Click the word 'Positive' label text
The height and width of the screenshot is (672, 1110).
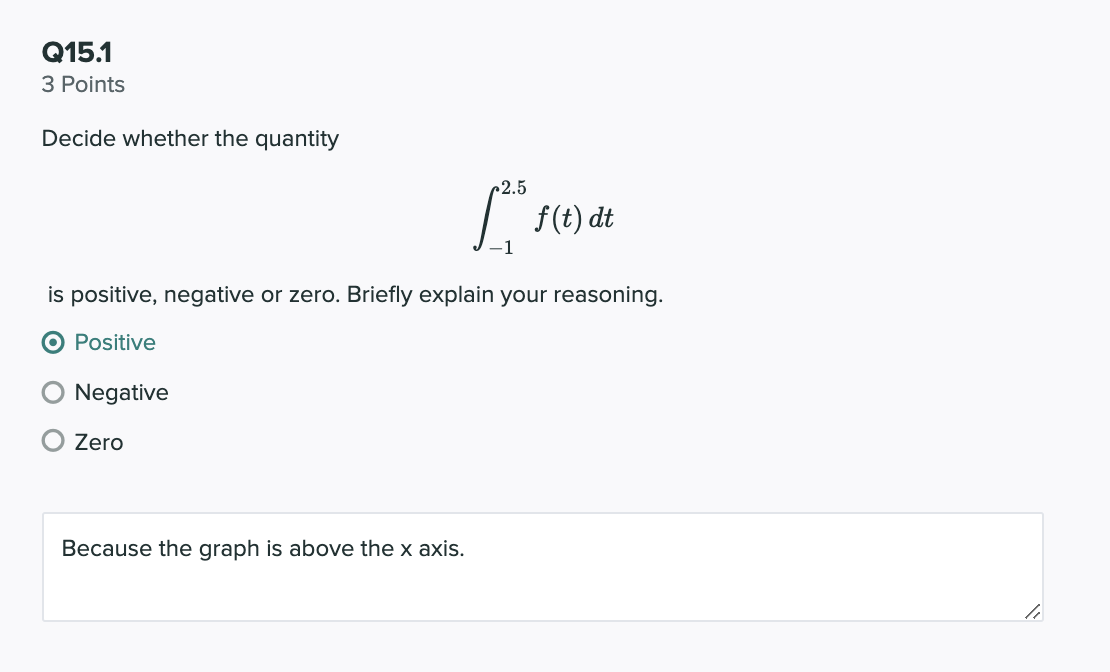tap(115, 342)
